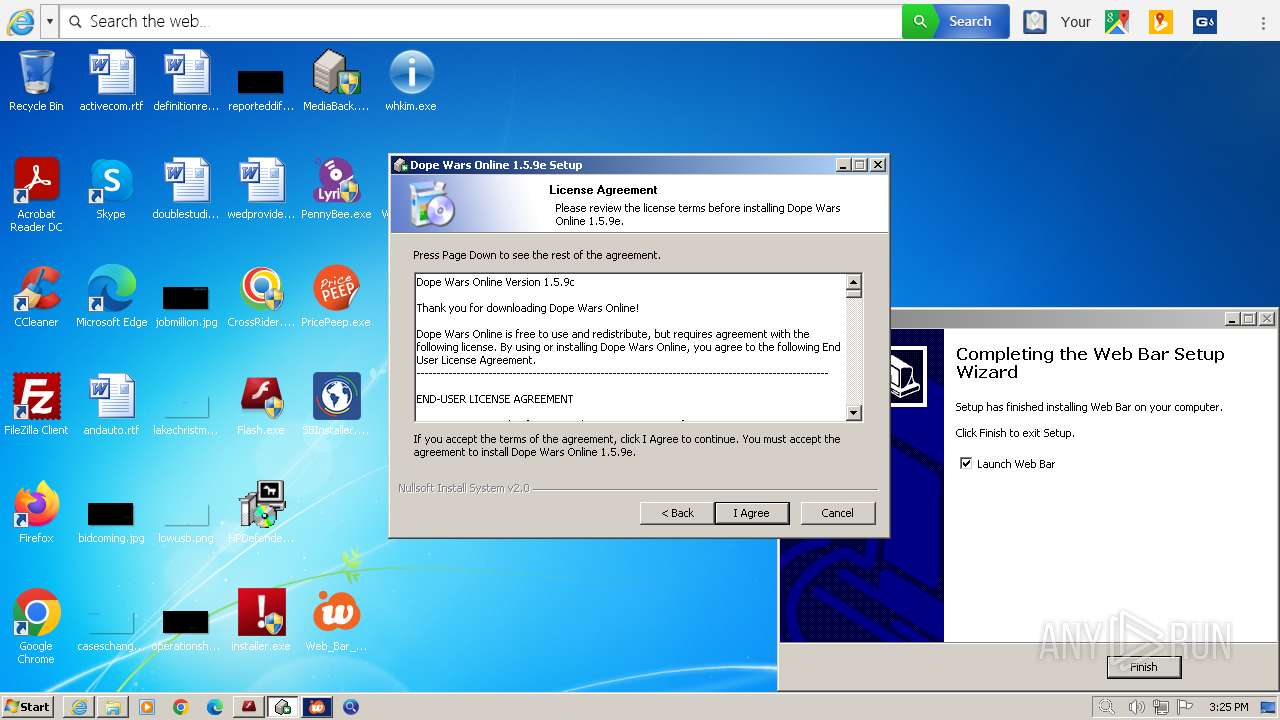Click the Edge taskbar icon
Screen dimensions: 1280x720
pyautogui.click(x=215, y=707)
